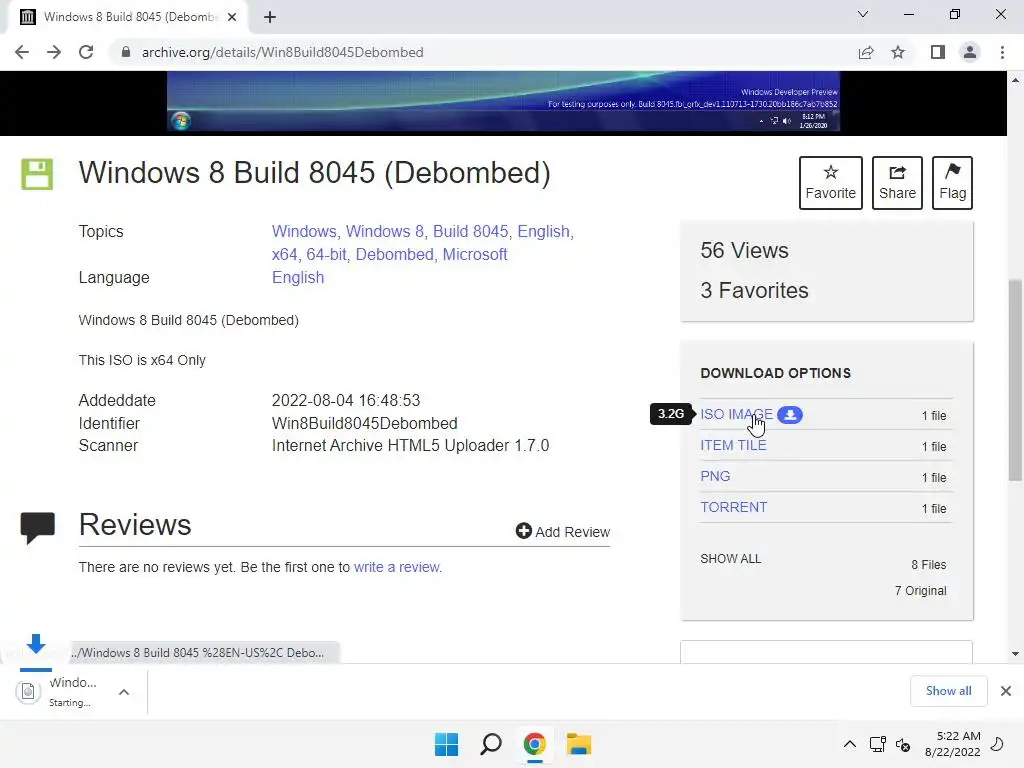Click the PNG download option

[x=715, y=477]
